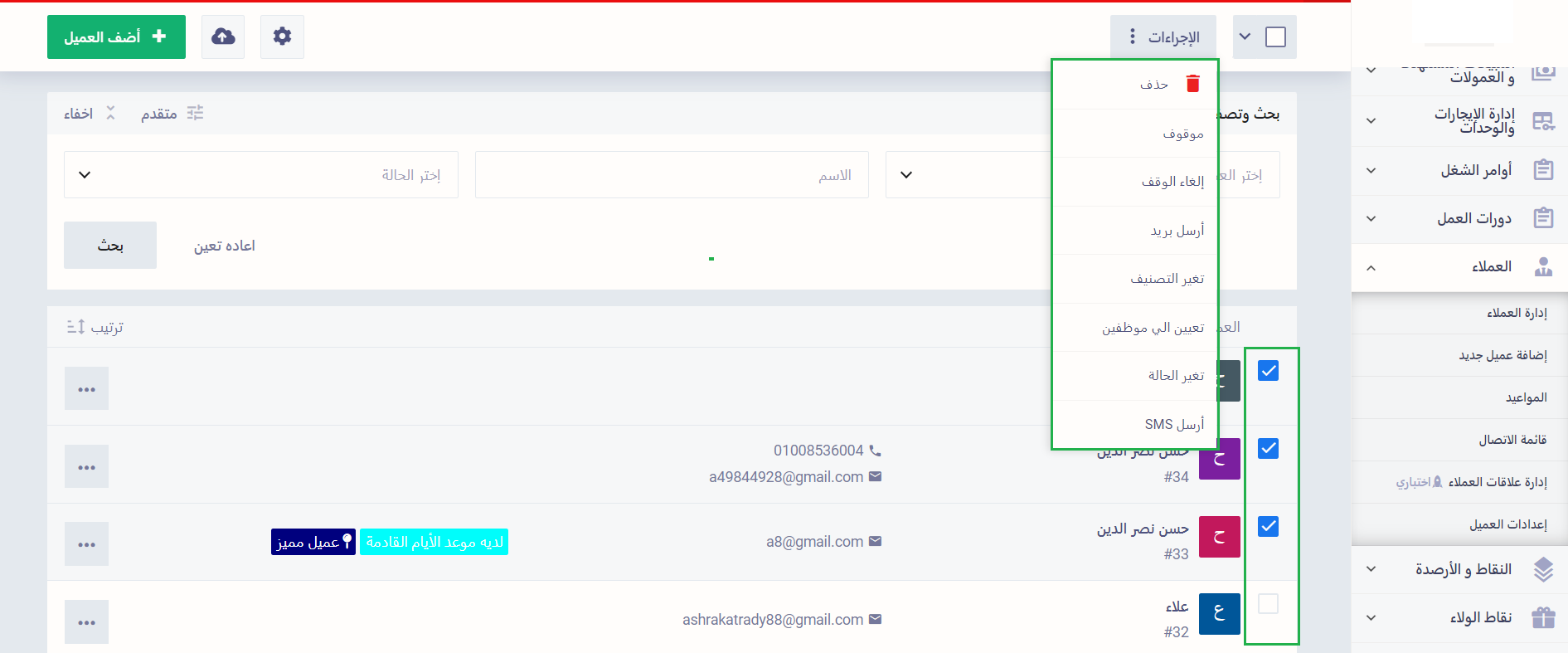1568x653 pixels.
Task: Select أرسل بريد from actions menu
Action: 1177,231
